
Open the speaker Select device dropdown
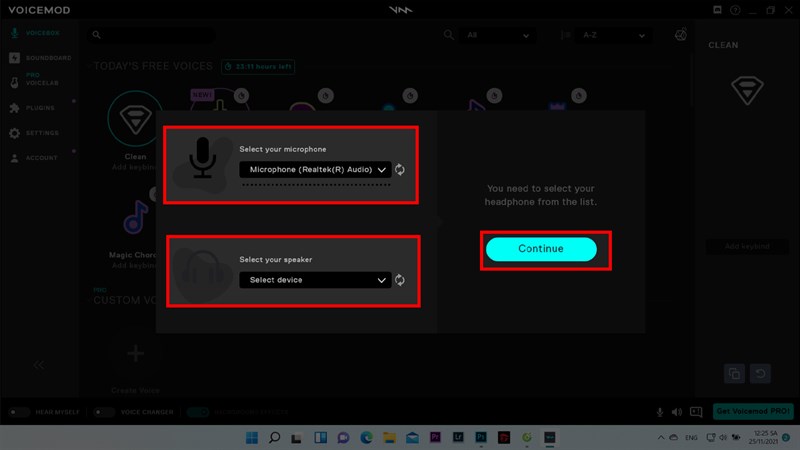click(315, 280)
